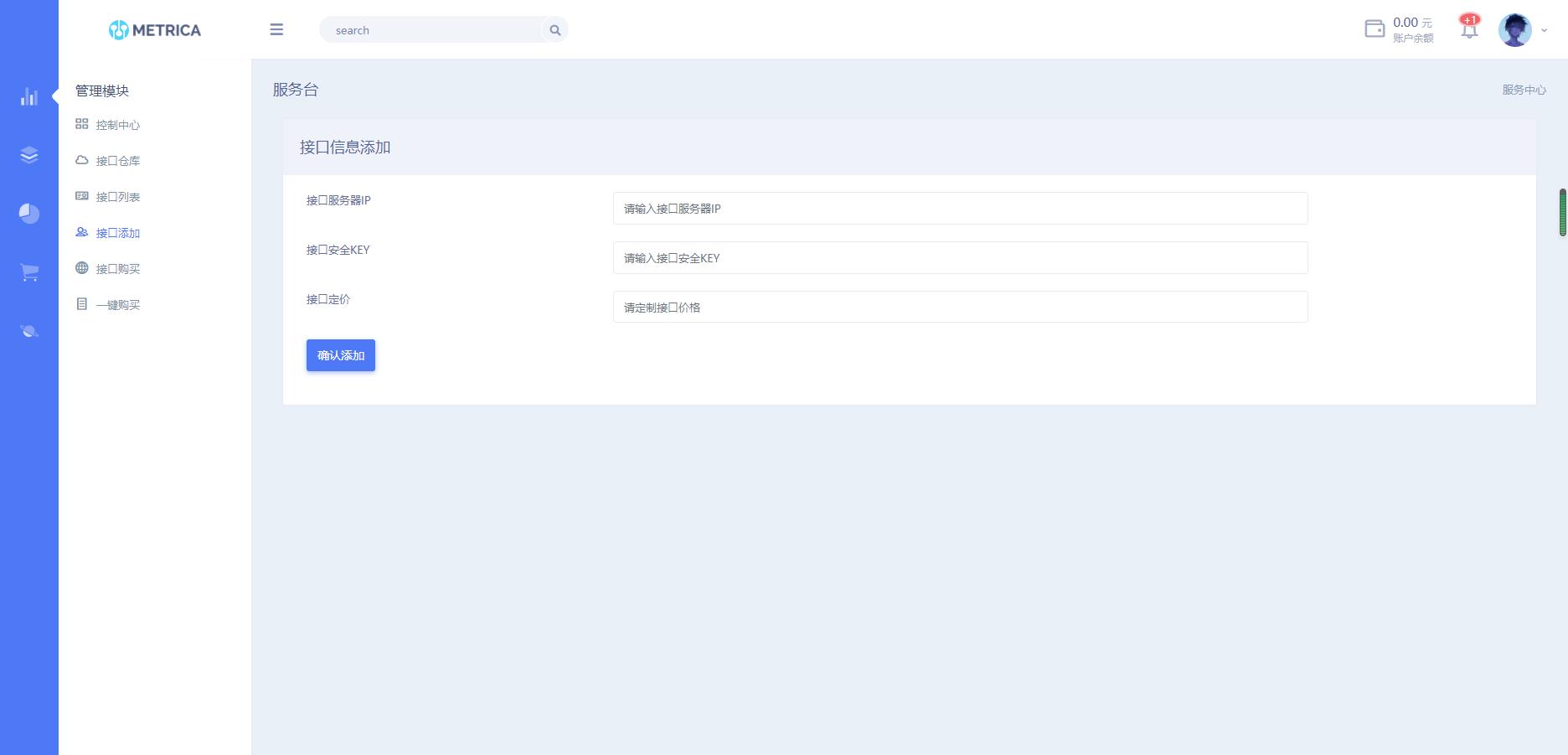
Task: Check notifications via the bell icon
Action: coord(1468,30)
